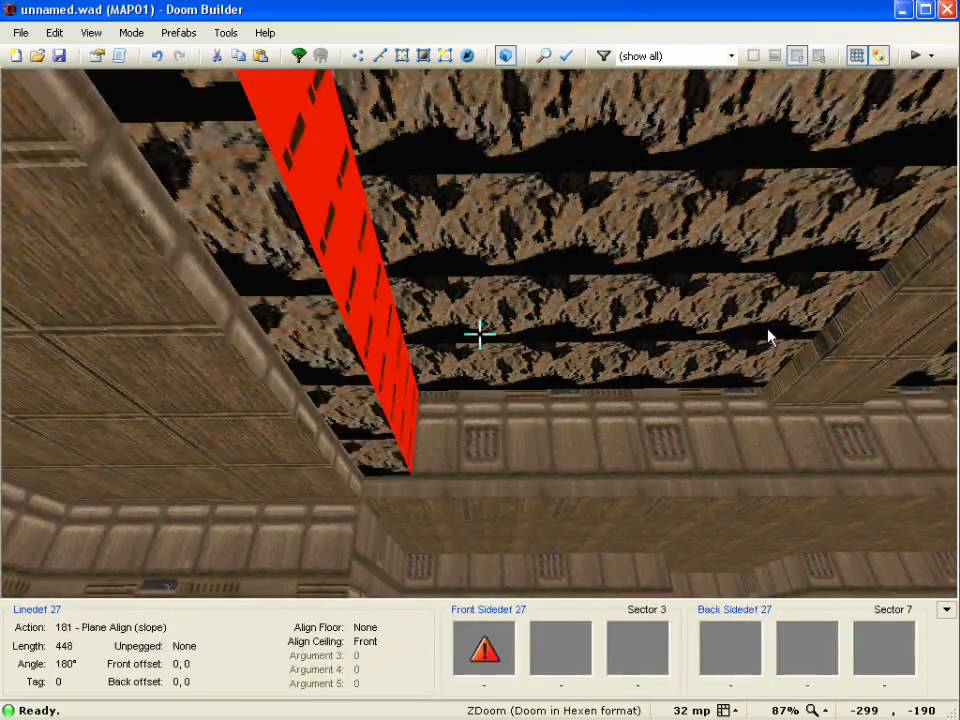
Task: Click the 181 - Plane Align (slope) action text
Action: click(x=111, y=627)
